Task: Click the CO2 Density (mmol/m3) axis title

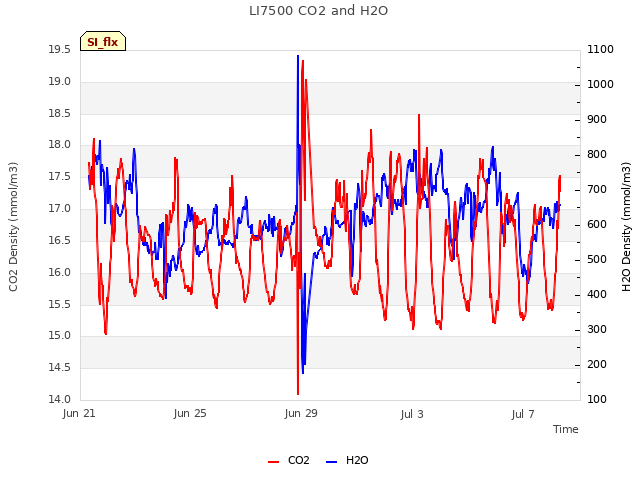Action: click(x=13, y=227)
